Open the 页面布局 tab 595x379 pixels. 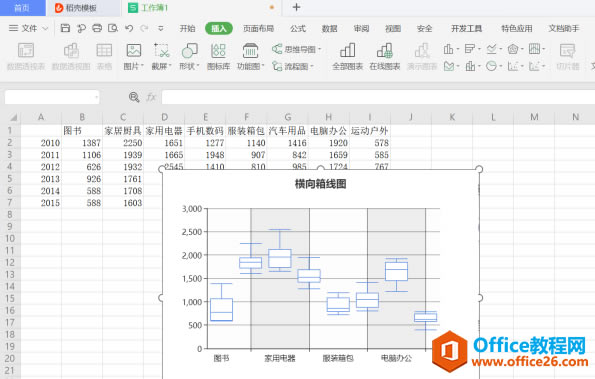(x=258, y=28)
